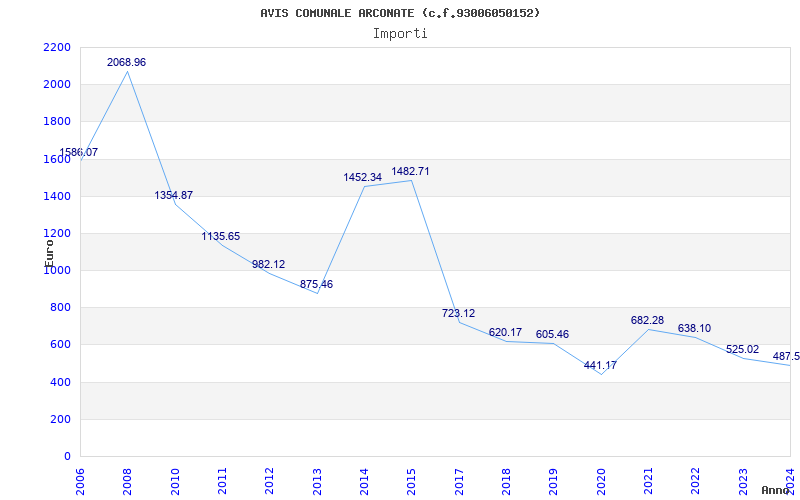The height and width of the screenshot is (500, 800).
Task: Click the x-axis year 2010
Action: click(175, 481)
